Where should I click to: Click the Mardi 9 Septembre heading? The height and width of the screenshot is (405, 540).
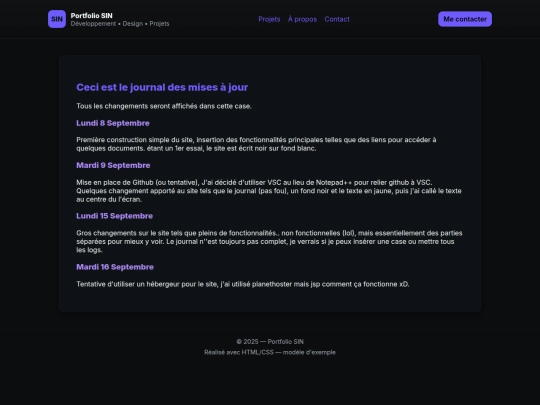113,165
